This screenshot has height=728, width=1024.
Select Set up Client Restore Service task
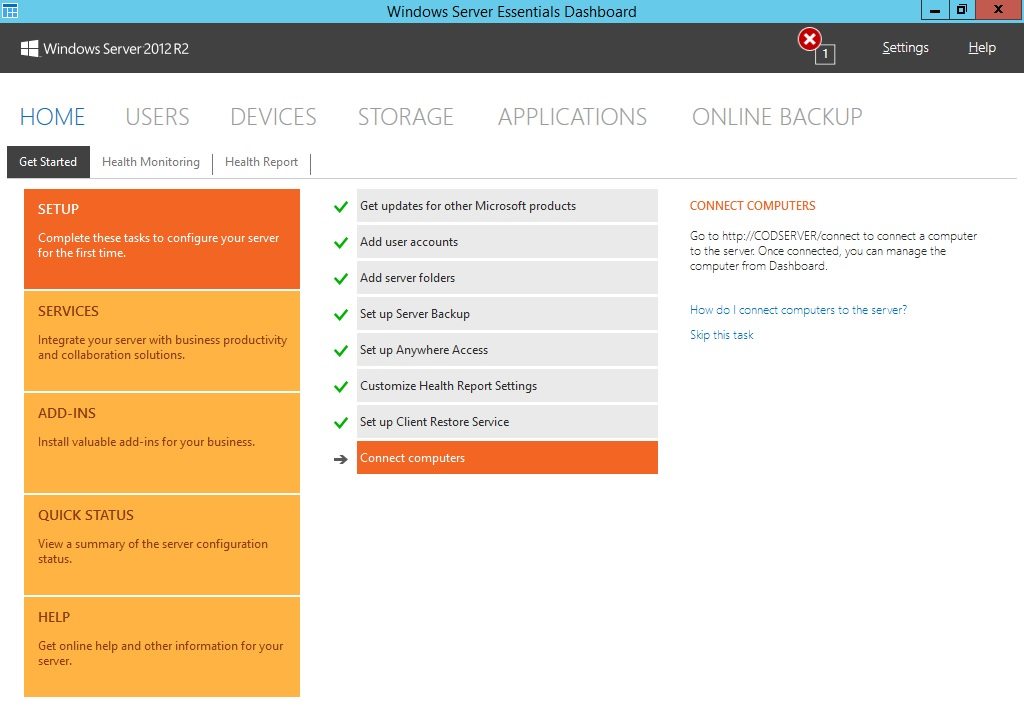point(507,421)
